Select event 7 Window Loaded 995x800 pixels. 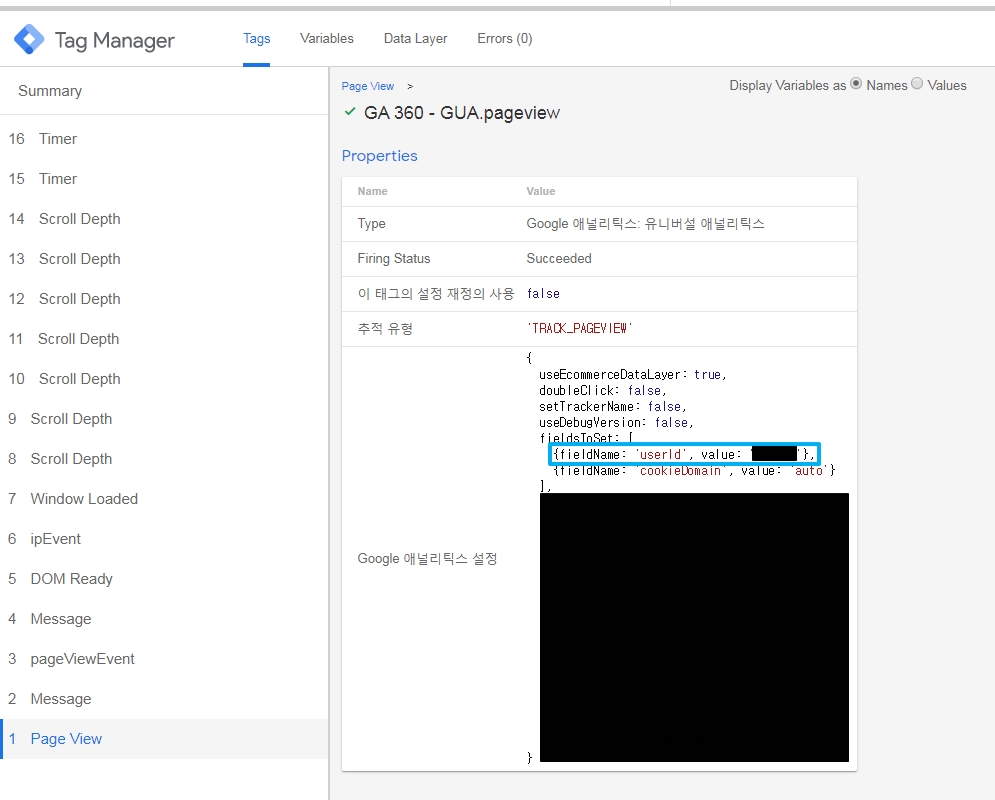[164, 499]
